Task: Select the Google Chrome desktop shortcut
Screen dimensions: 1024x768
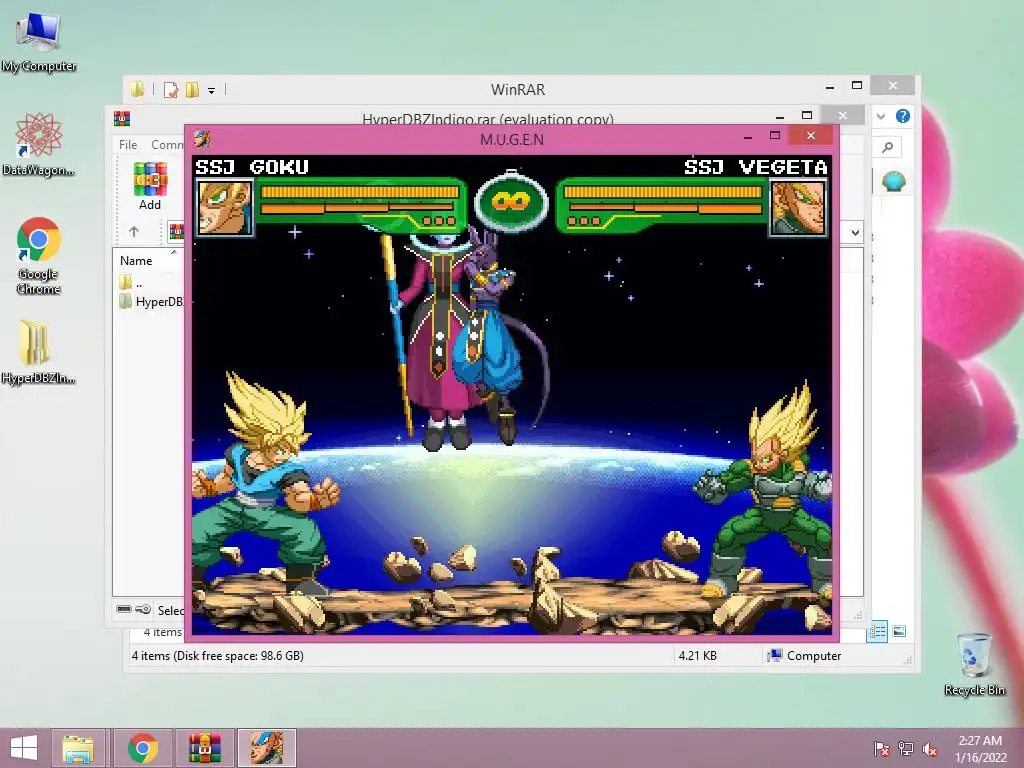Action: coord(39,256)
